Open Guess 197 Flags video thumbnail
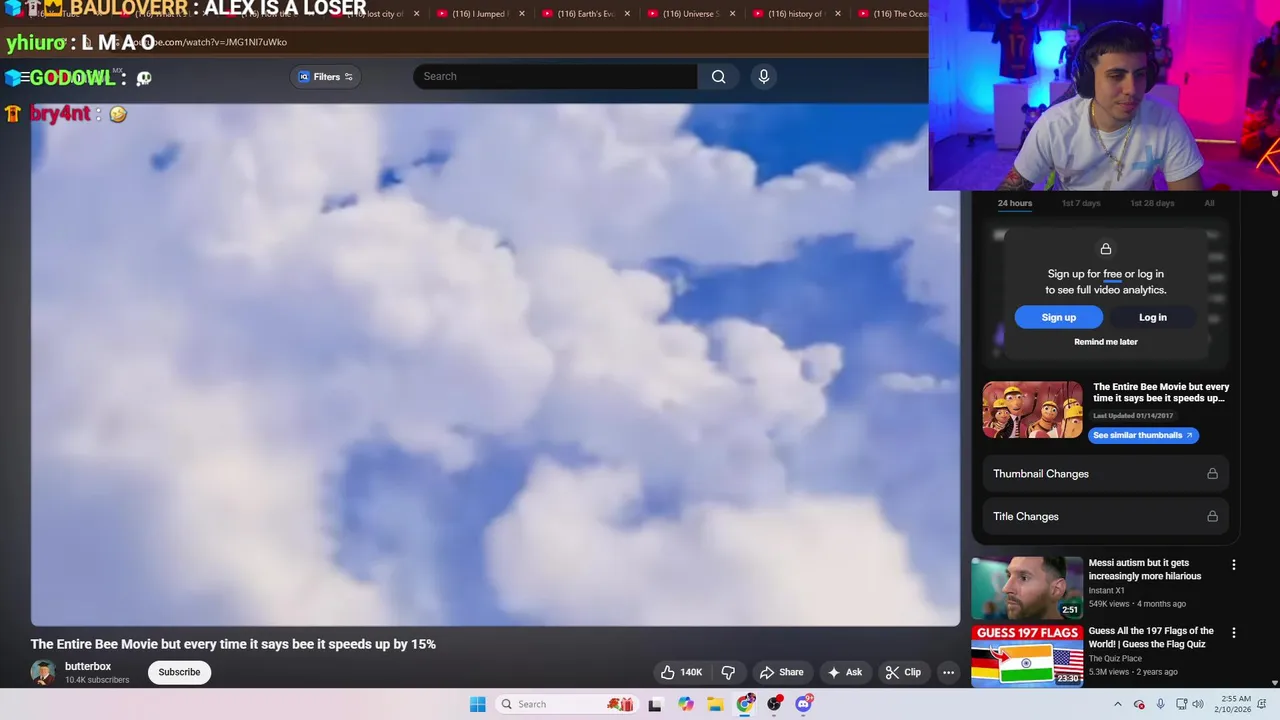The image size is (1280, 720). pyautogui.click(x=1027, y=656)
